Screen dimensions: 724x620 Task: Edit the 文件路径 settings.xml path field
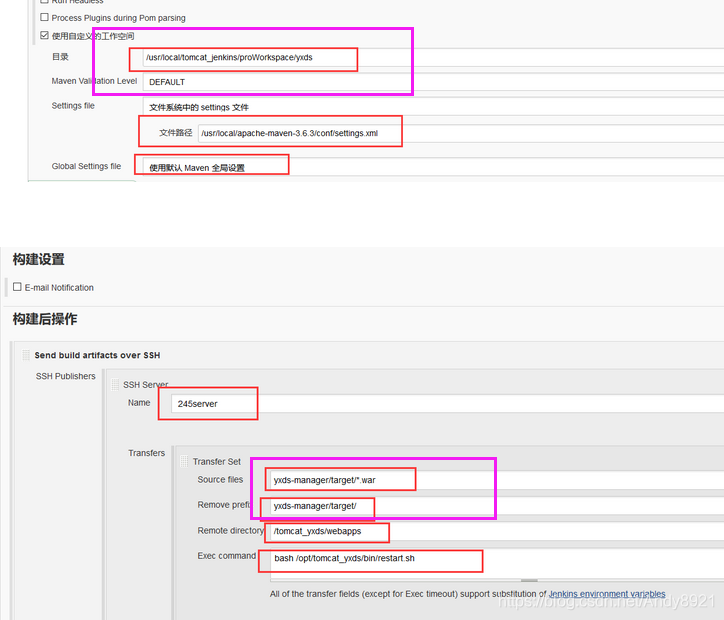click(461, 133)
